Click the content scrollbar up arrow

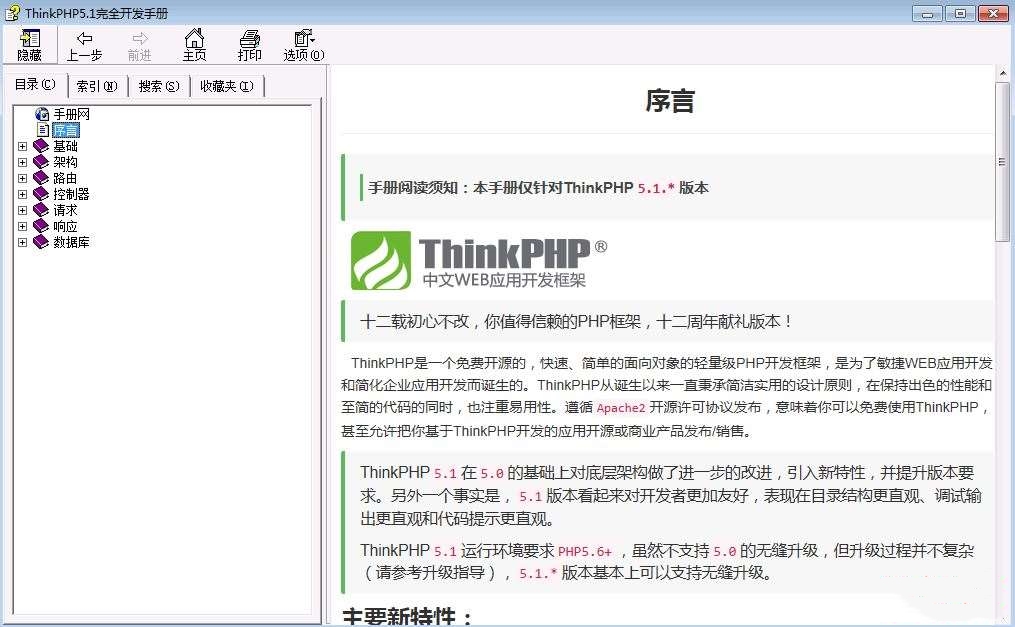pyautogui.click(x=1003, y=73)
